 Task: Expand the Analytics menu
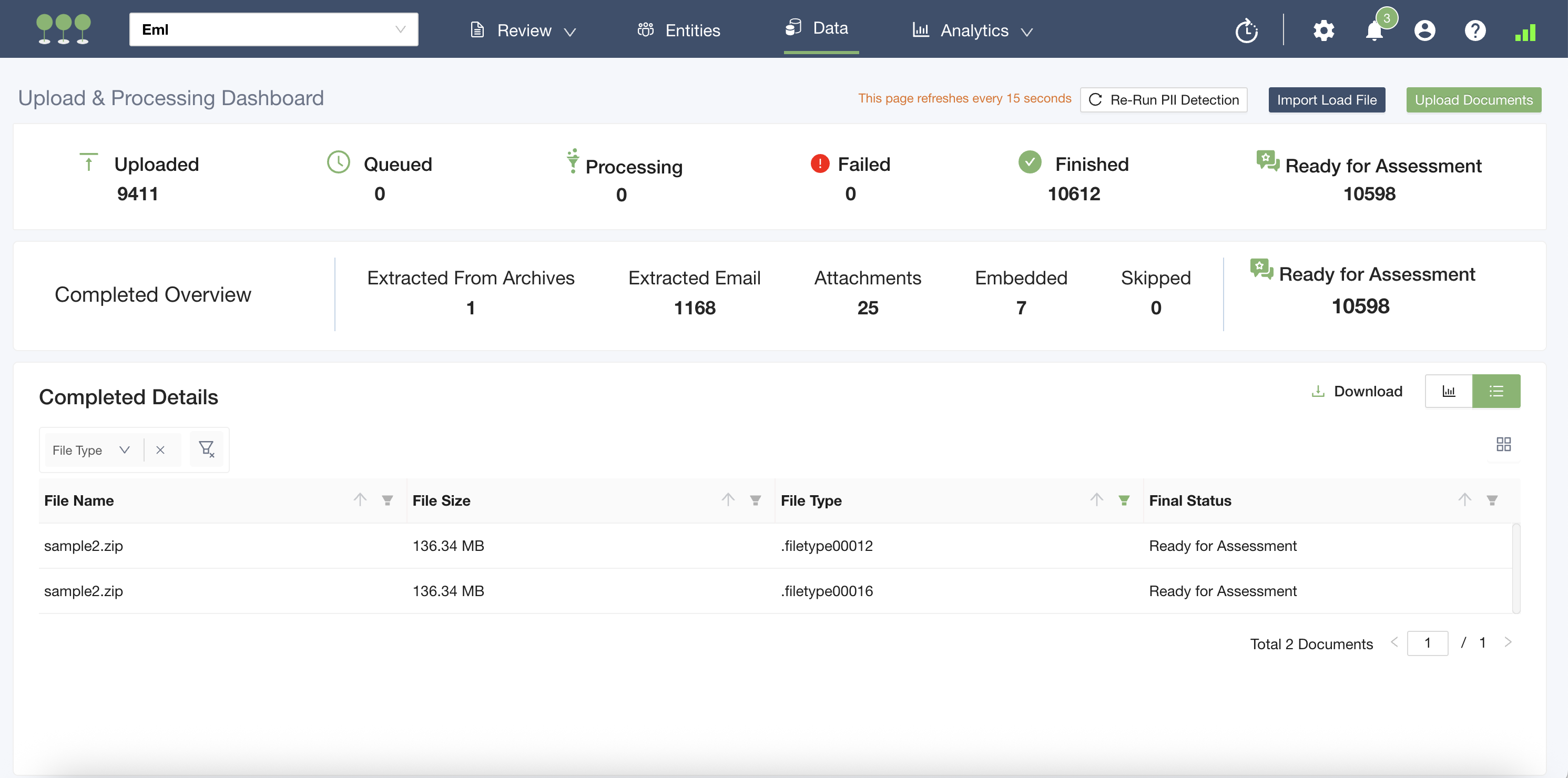tap(972, 30)
